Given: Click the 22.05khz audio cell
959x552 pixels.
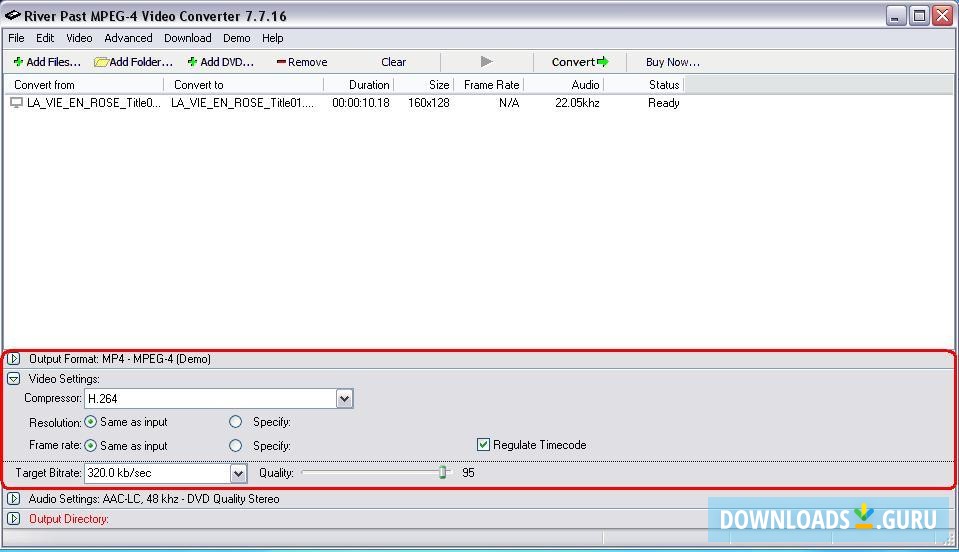Looking at the screenshot, I should 577,103.
